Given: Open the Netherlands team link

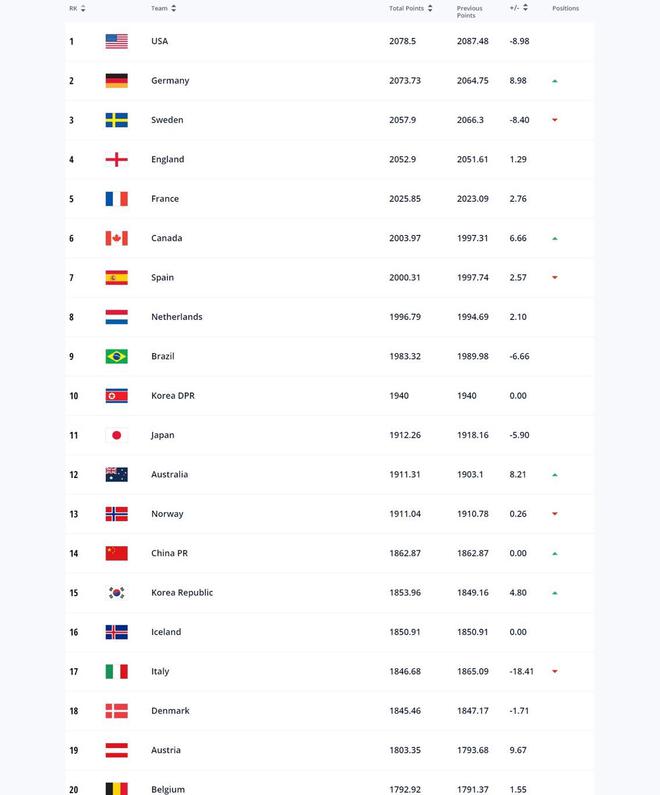Looking at the screenshot, I should pyautogui.click(x=176, y=317).
